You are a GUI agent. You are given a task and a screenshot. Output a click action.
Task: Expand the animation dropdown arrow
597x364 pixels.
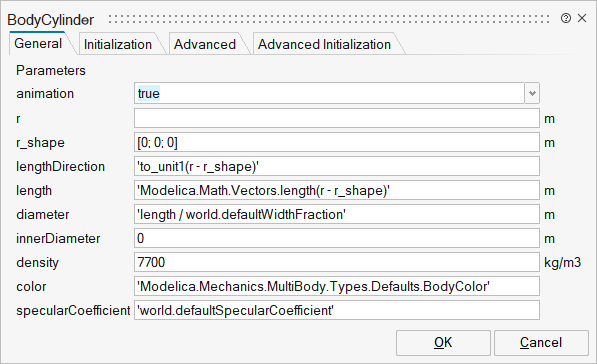532,93
